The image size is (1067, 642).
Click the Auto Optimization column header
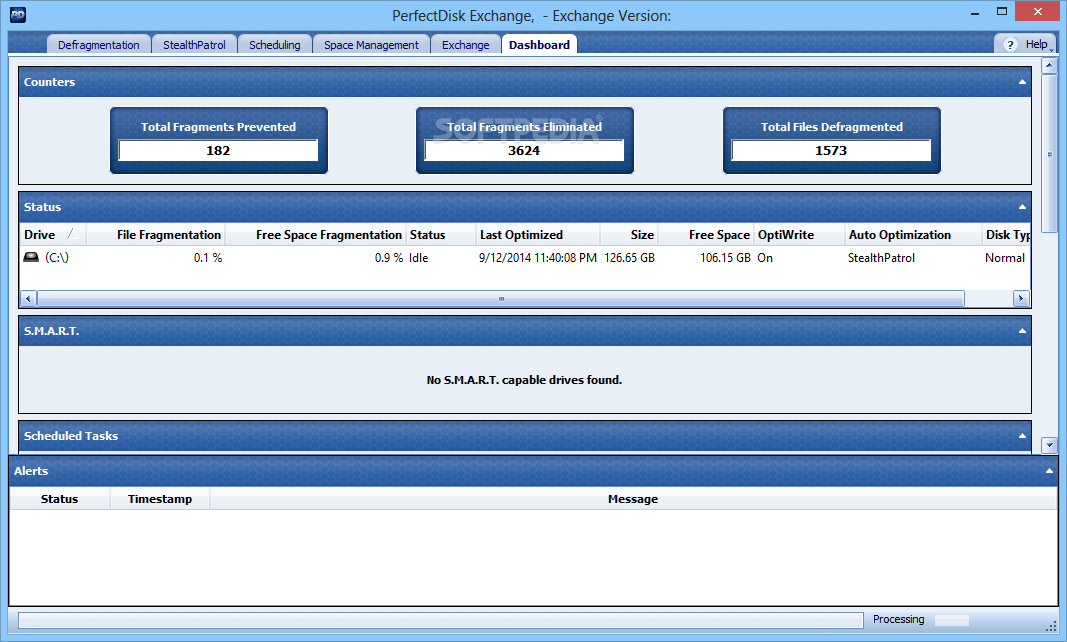[913, 235]
